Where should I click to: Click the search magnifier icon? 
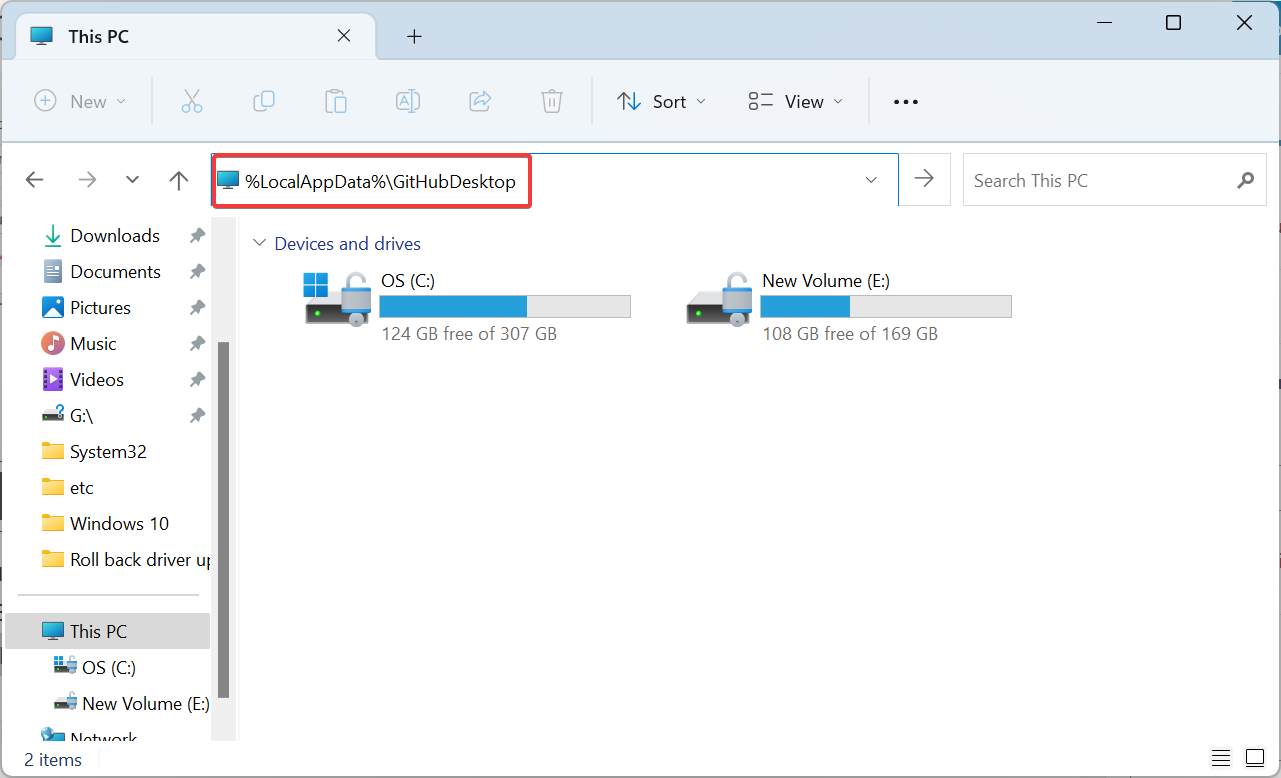(1245, 181)
